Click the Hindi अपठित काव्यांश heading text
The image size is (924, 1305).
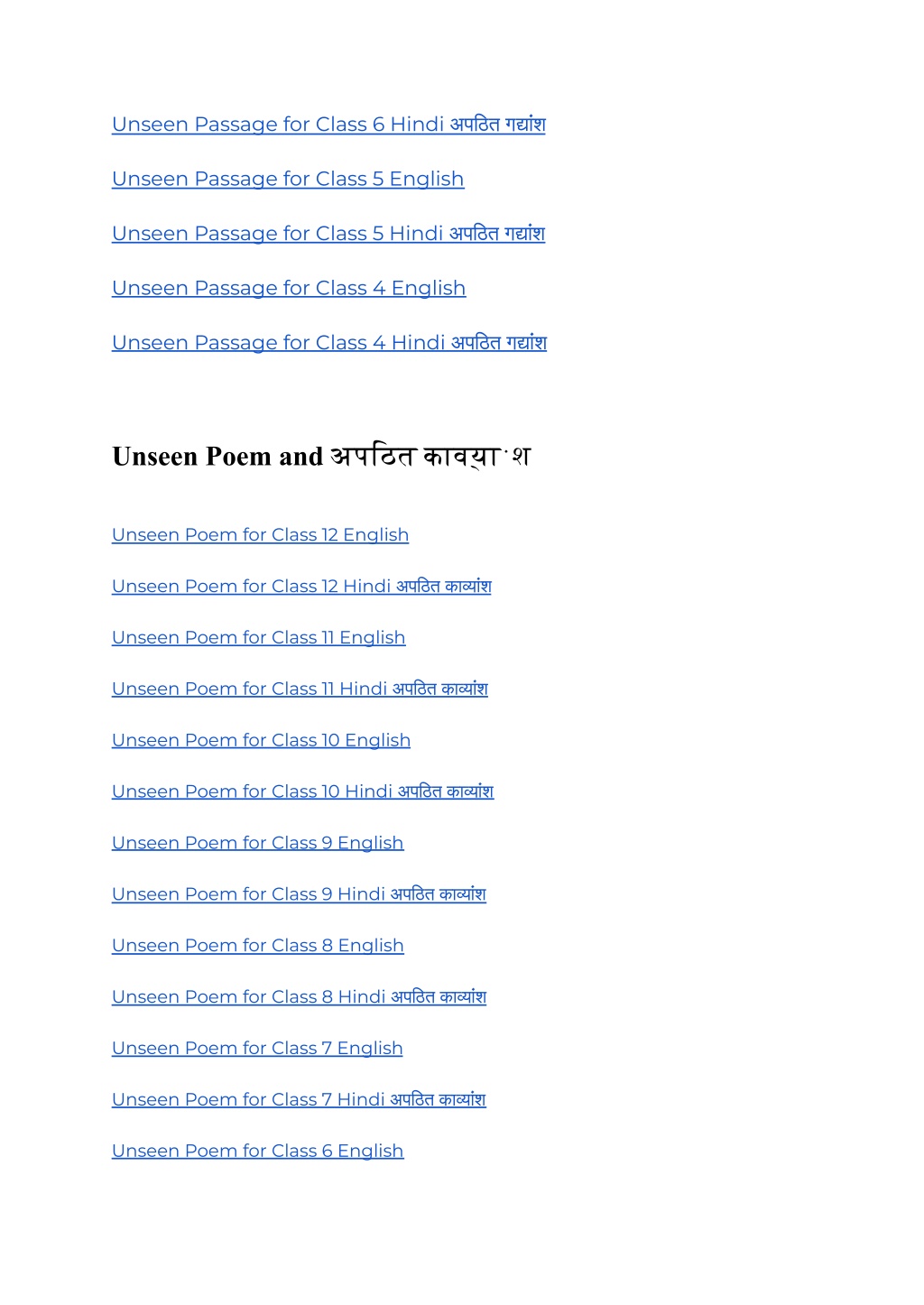point(430,457)
